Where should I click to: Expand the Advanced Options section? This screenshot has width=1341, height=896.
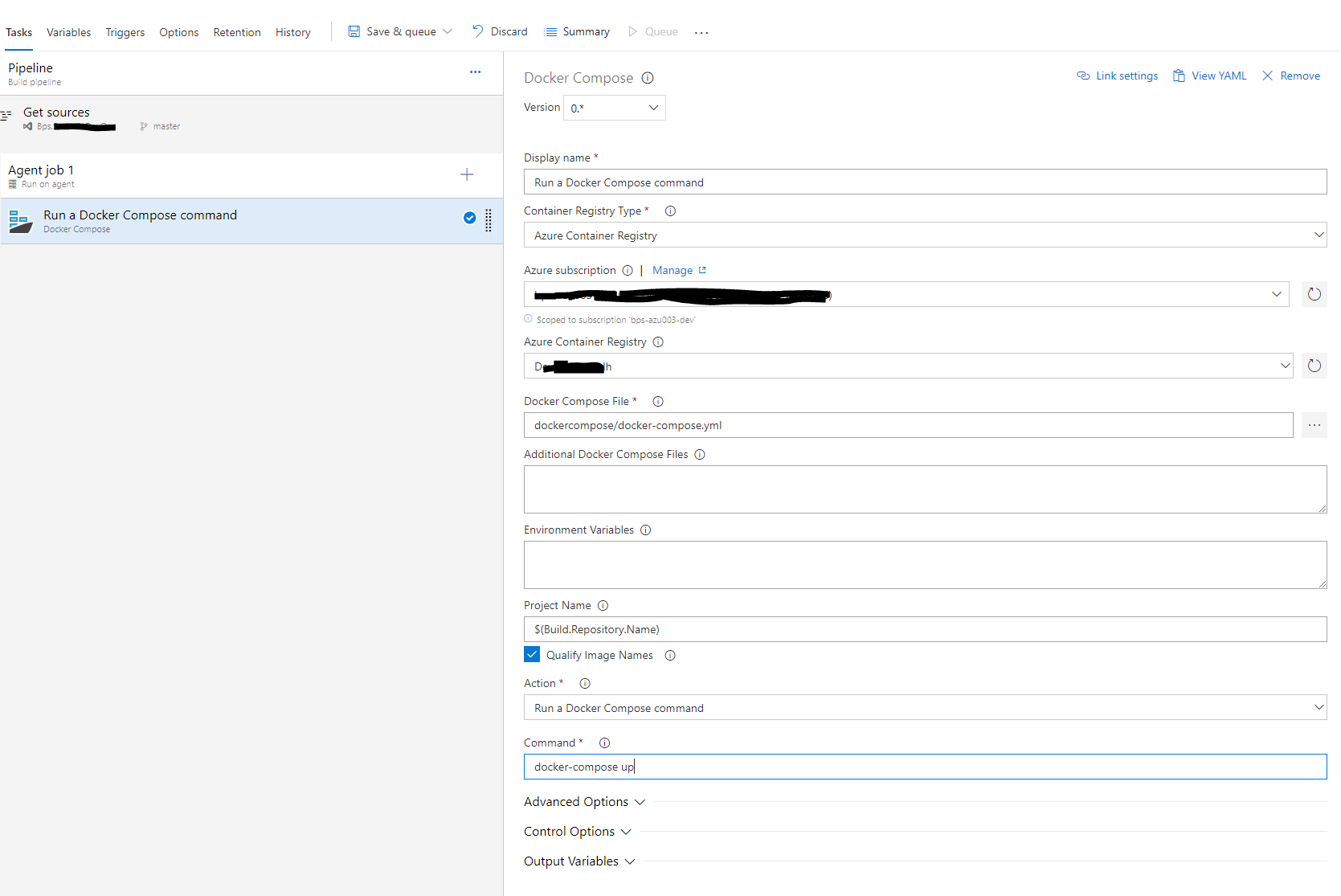click(x=584, y=802)
